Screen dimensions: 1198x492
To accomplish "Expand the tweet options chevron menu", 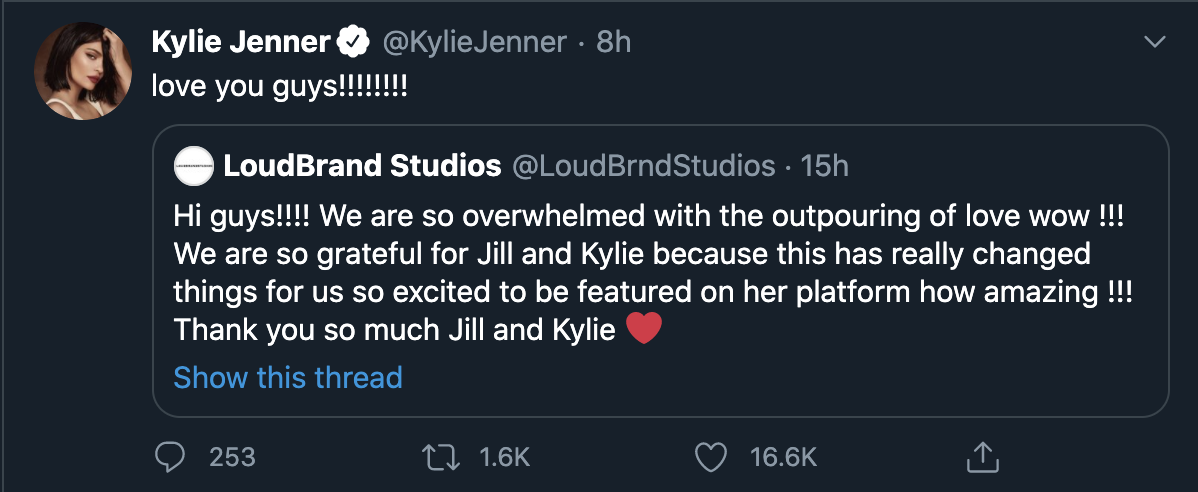I will [1155, 42].
